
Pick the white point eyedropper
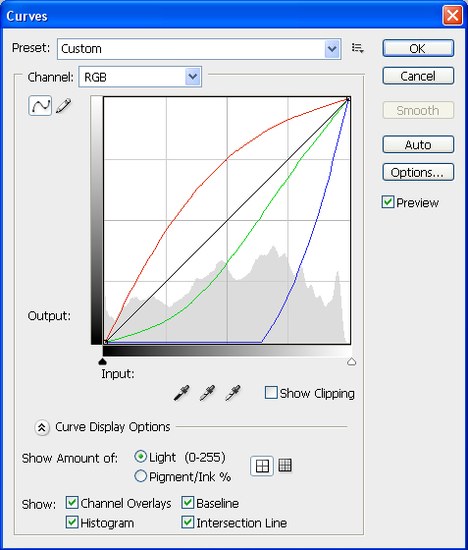(233, 393)
